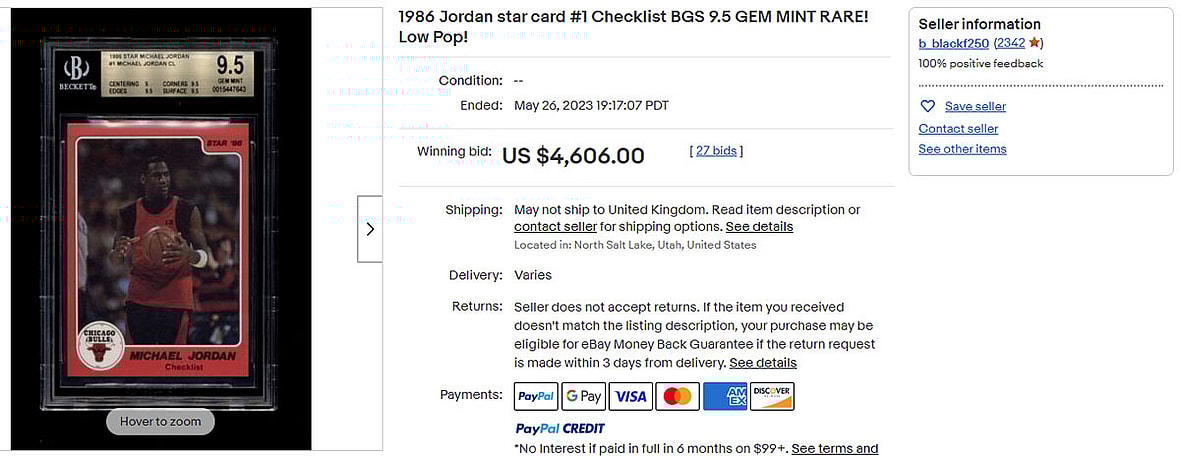Viewport: 1180px width, 460px height.
Task: Click the American Express icon
Action: [x=725, y=396]
